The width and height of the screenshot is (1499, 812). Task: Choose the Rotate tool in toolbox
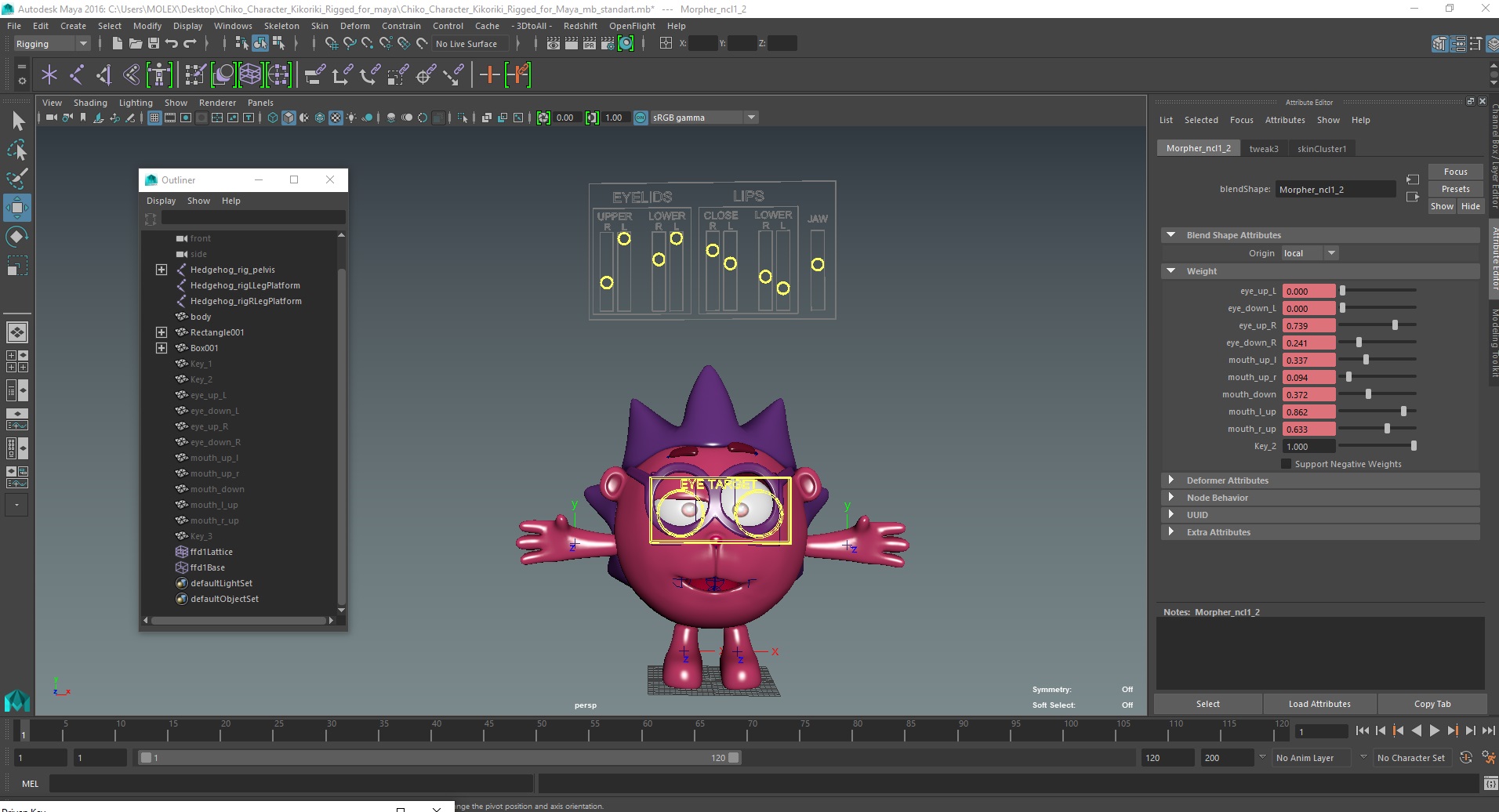pos(17,237)
